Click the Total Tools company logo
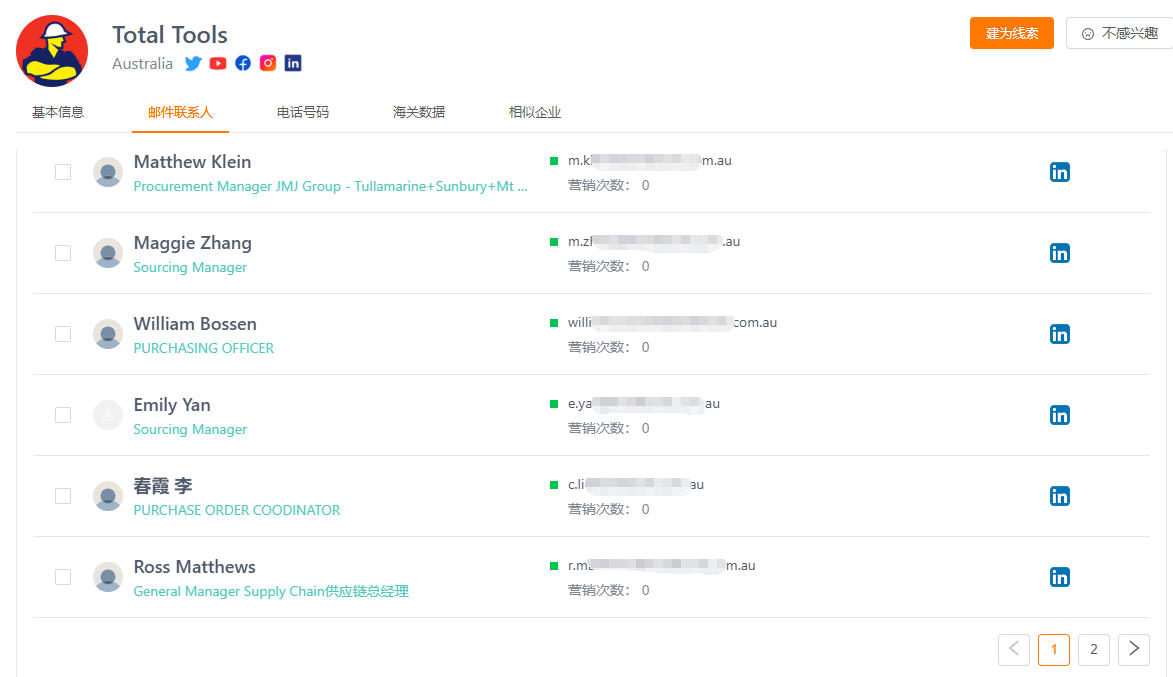This screenshot has width=1173, height=677. (52, 52)
